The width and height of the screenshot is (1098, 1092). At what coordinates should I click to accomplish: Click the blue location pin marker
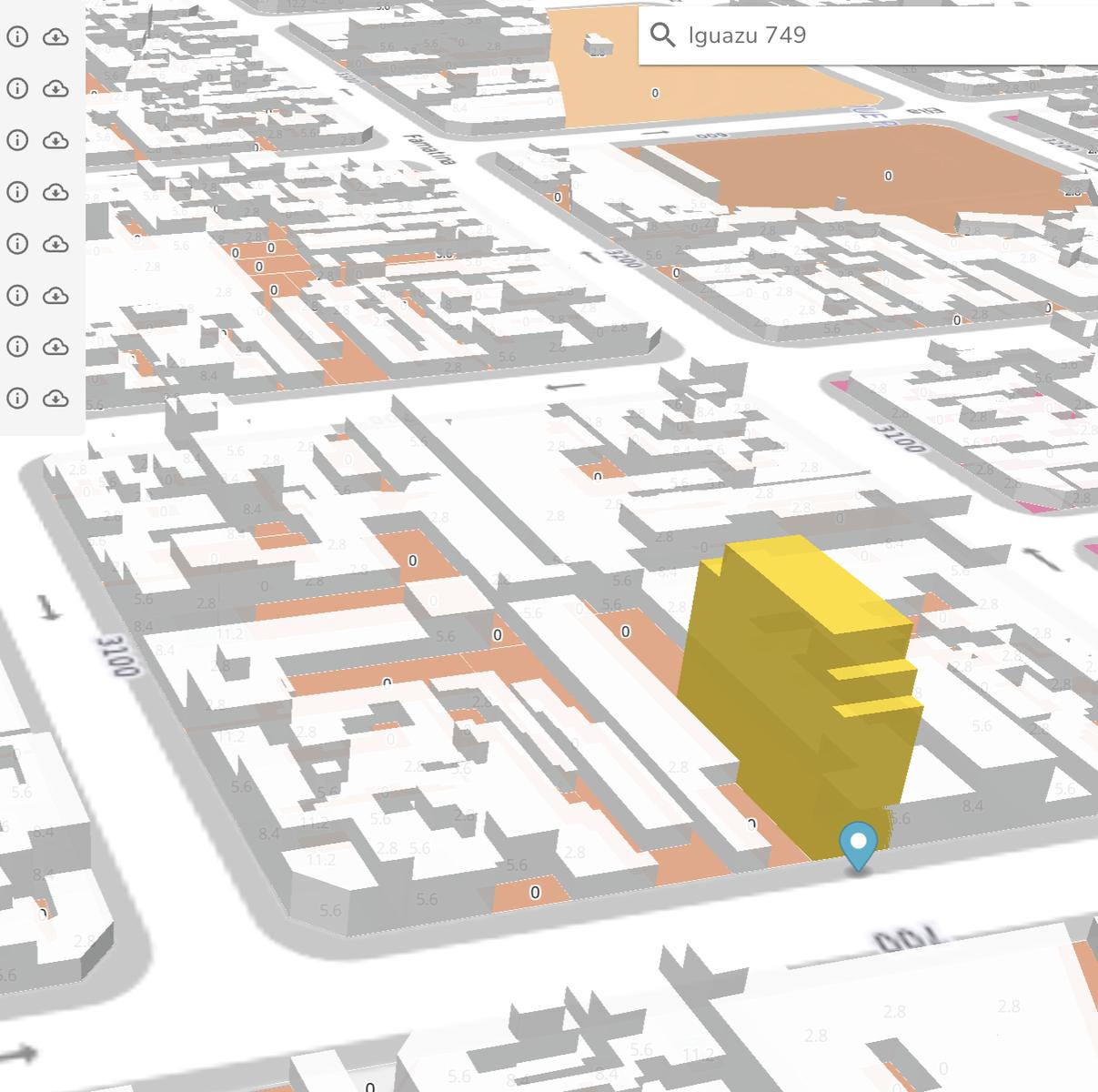click(858, 847)
